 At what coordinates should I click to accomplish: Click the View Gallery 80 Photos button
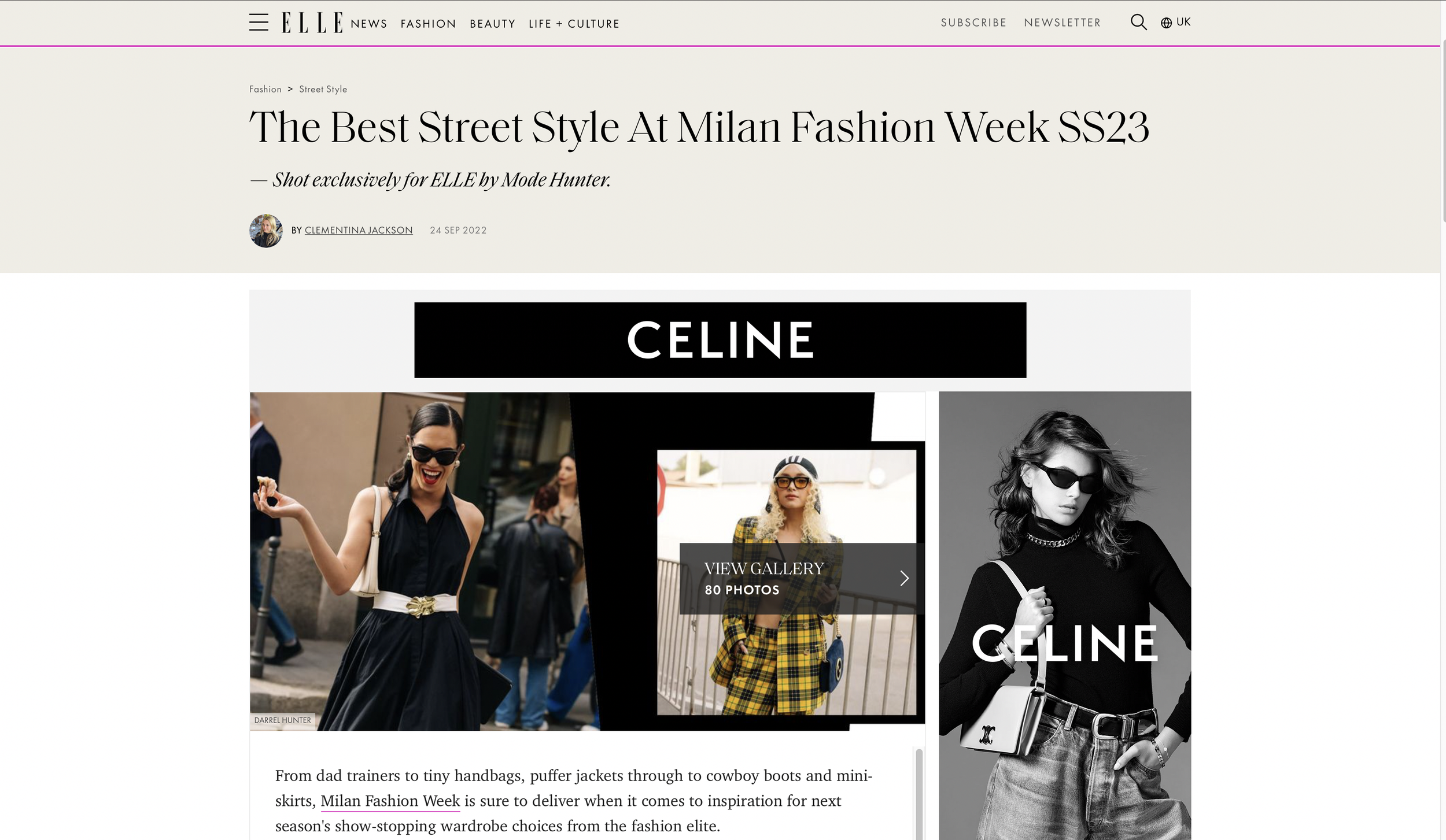[802, 578]
